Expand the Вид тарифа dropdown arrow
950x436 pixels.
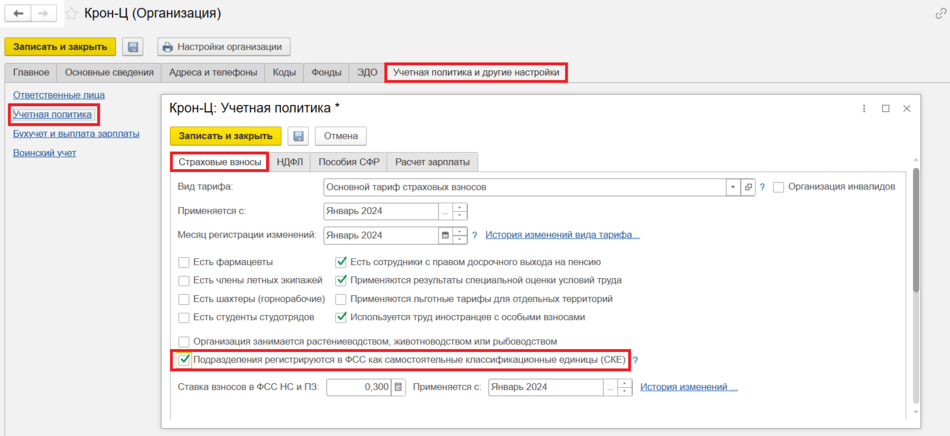pyautogui.click(x=734, y=188)
